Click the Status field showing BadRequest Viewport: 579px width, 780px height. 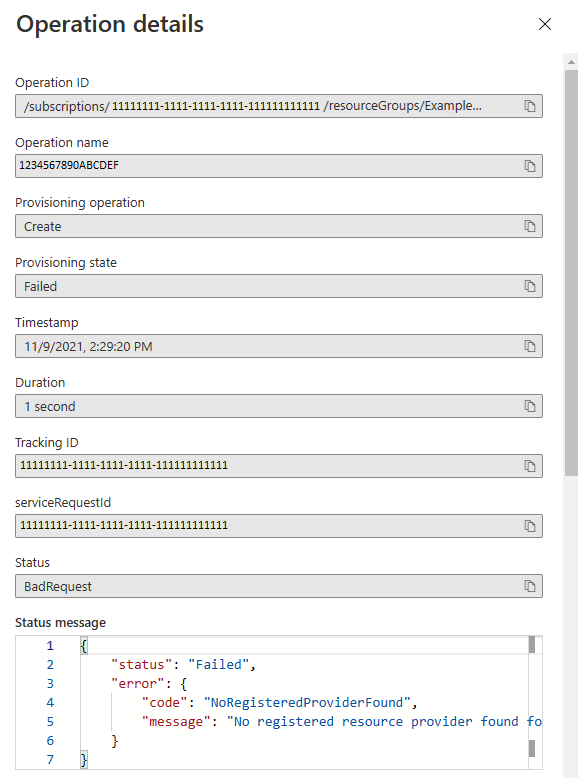(279, 586)
